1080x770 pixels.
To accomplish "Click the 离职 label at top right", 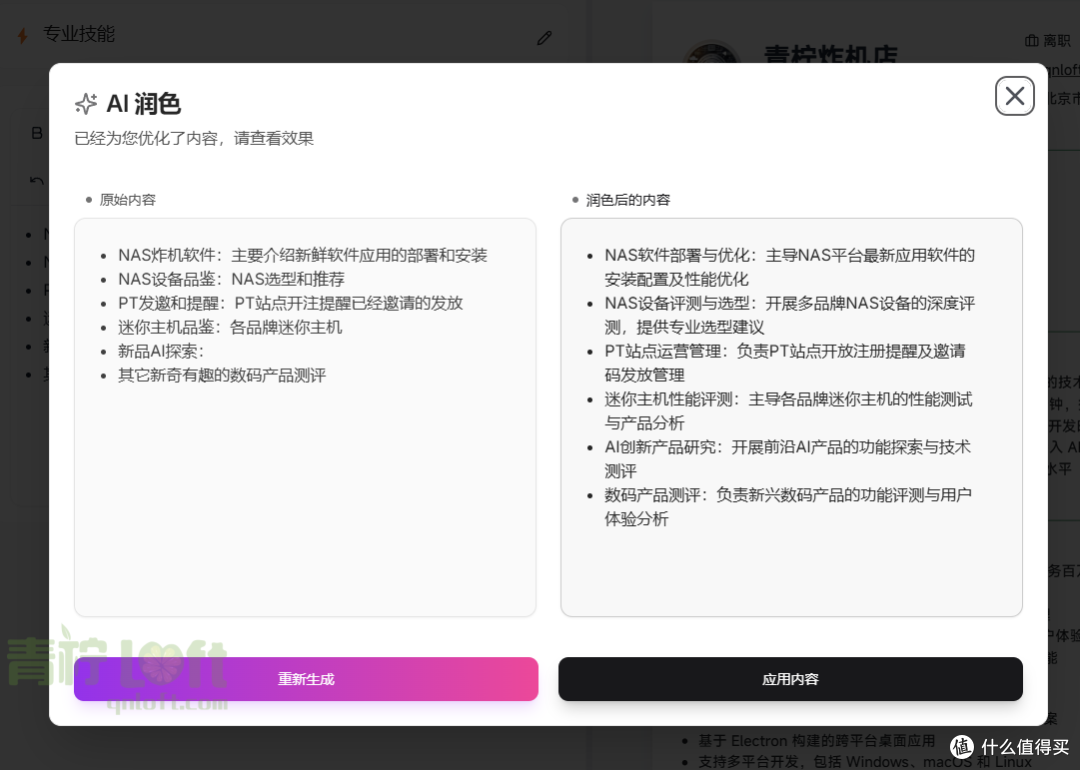I will coord(1056,41).
